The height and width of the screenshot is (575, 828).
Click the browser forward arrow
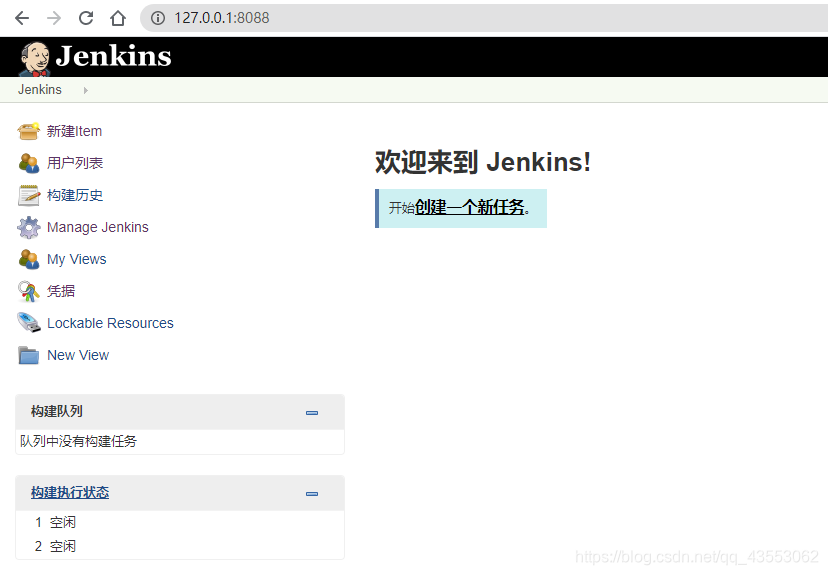click(x=54, y=18)
